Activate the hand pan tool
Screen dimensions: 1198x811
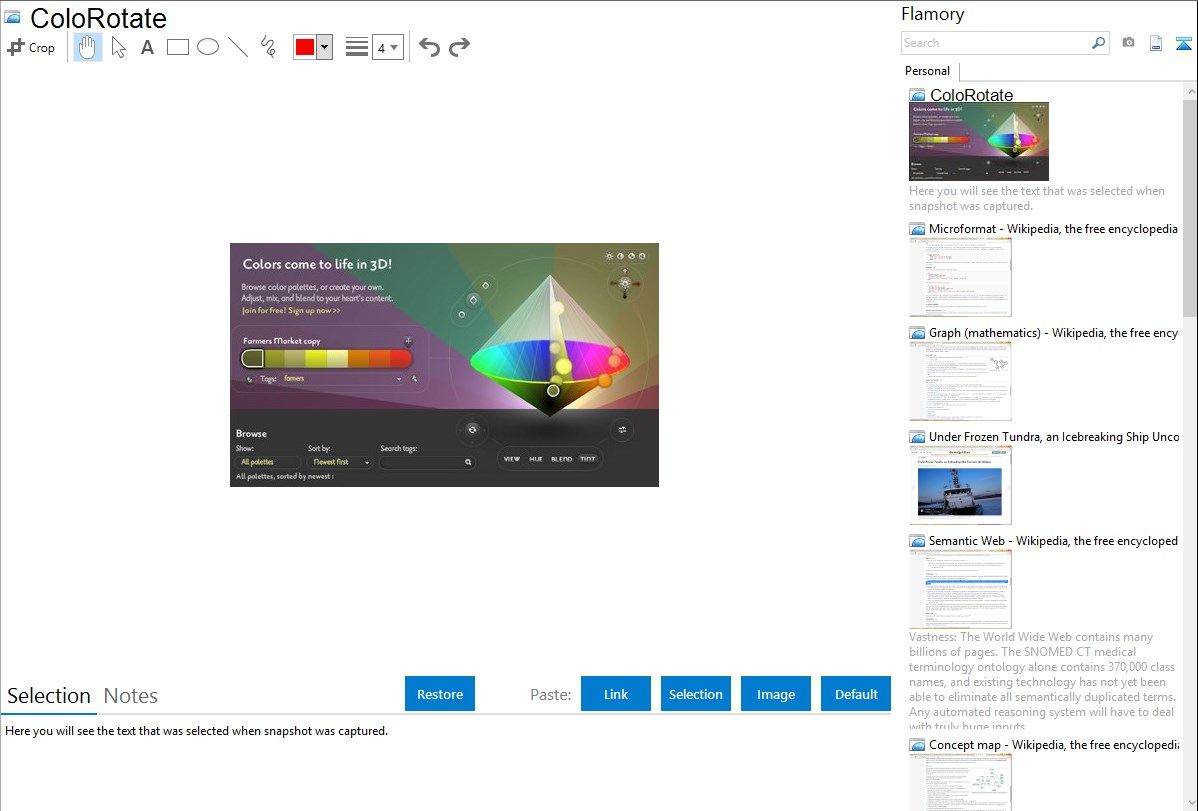pyautogui.click(x=88, y=47)
